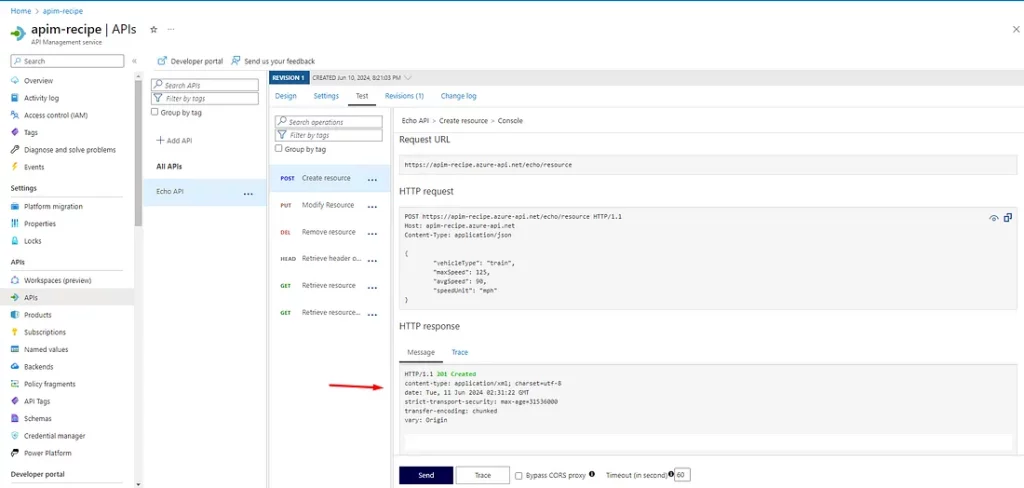The width and height of the screenshot is (1024, 488).
Task: Favorite apim-recipe with the star icon
Action: pyautogui.click(x=153, y=29)
